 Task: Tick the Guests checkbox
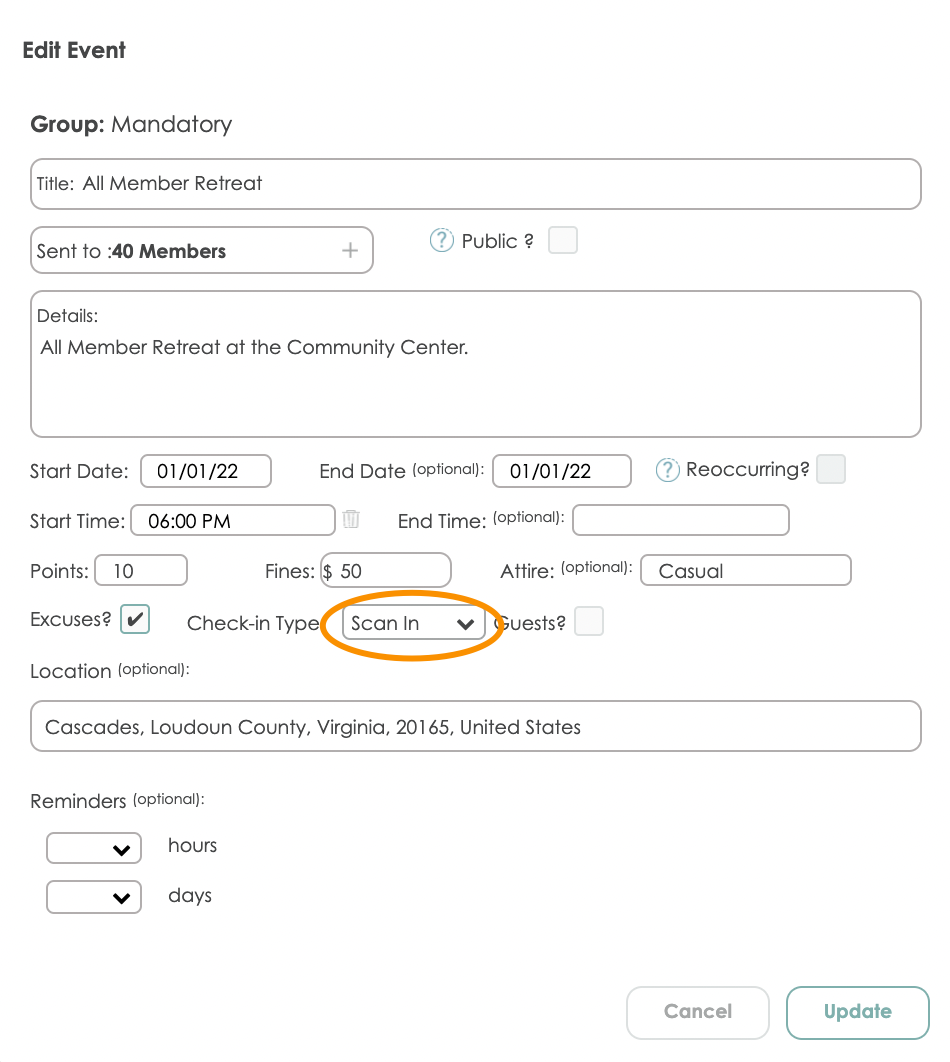(x=588, y=621)
